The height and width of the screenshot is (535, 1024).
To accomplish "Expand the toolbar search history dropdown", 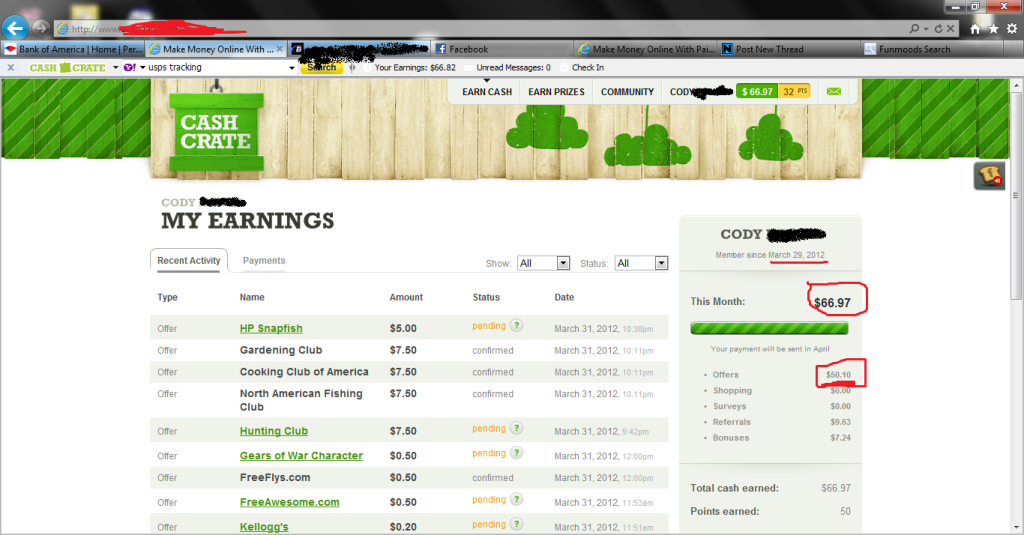I will tap(291, 67).
